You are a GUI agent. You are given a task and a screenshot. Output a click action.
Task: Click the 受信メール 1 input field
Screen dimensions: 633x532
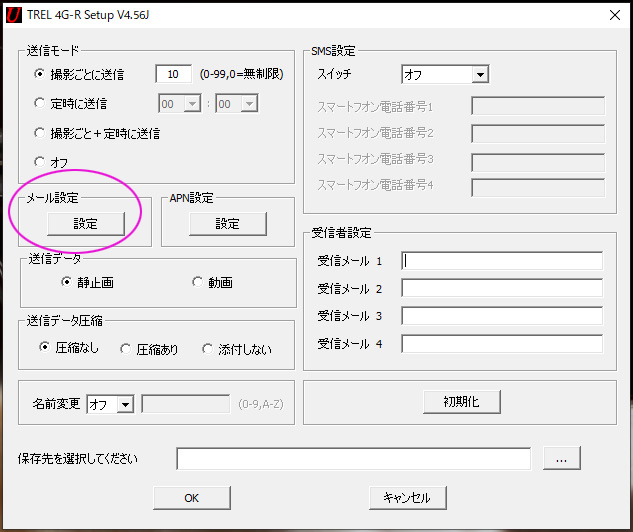coord(502,261)
